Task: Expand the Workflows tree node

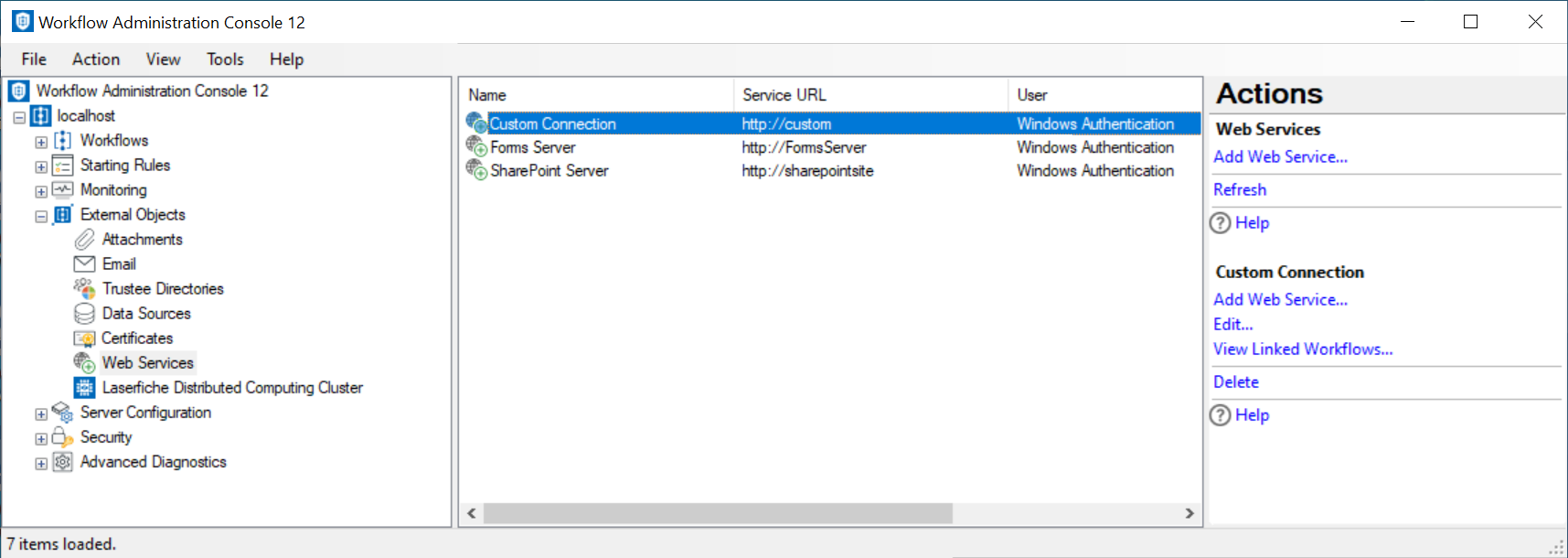Action: (x=41, y=142)
